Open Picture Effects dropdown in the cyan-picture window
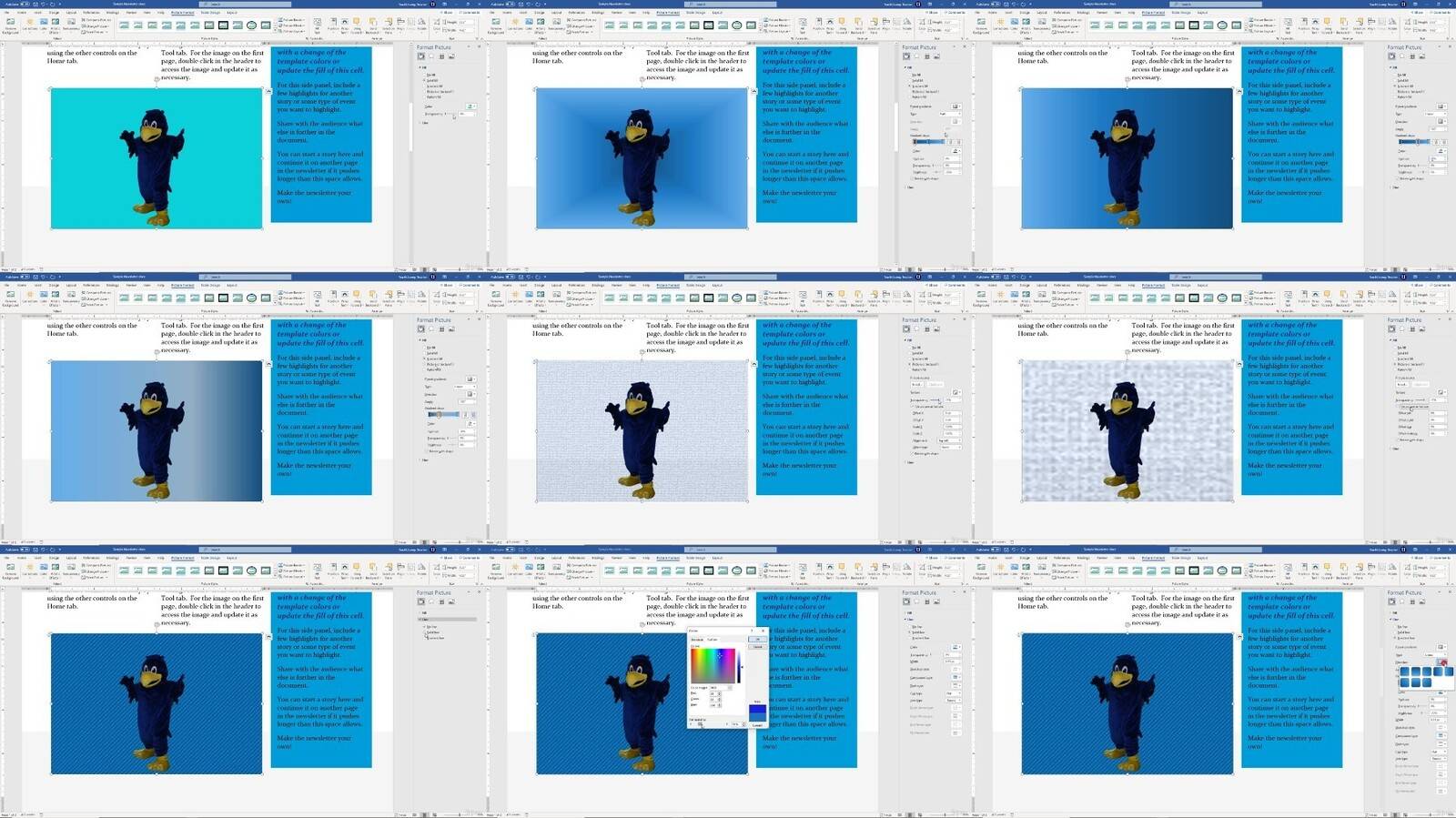Viewport: 1456px width, 818px height. click(x=291, y=25)
